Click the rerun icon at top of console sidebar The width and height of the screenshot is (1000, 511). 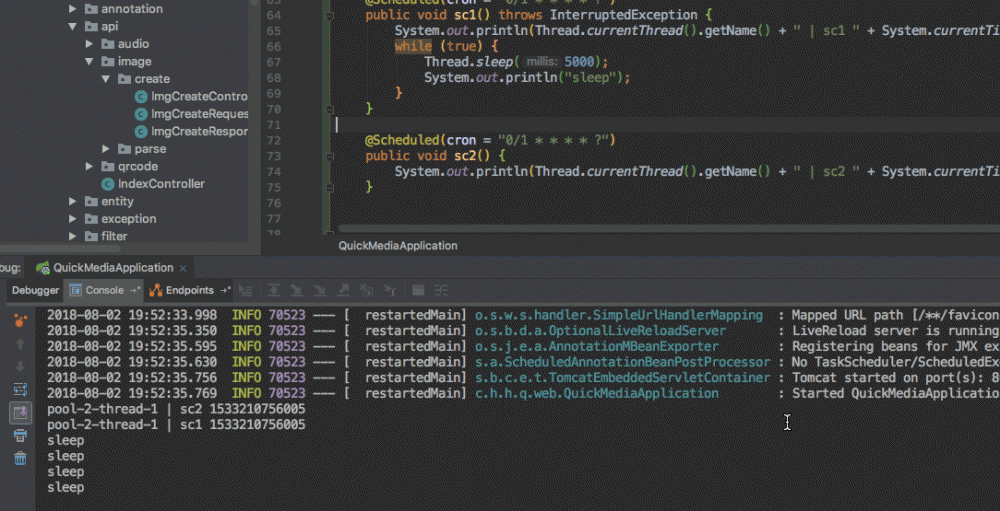[x=20, y=320]
